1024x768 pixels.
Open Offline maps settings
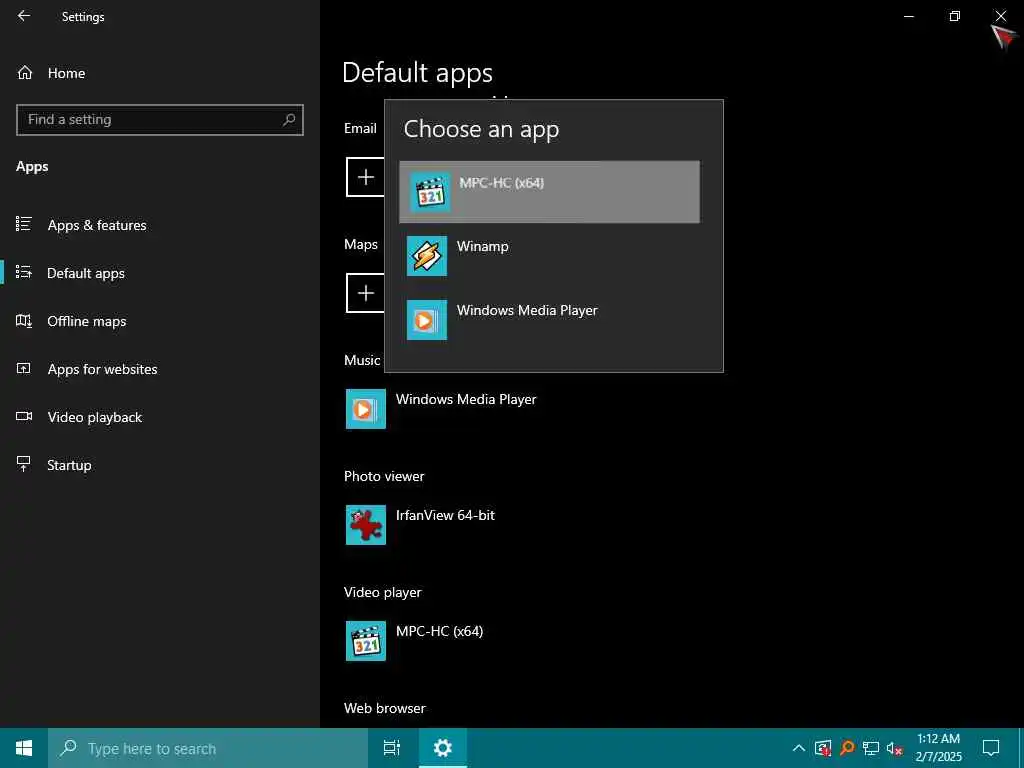160,321
